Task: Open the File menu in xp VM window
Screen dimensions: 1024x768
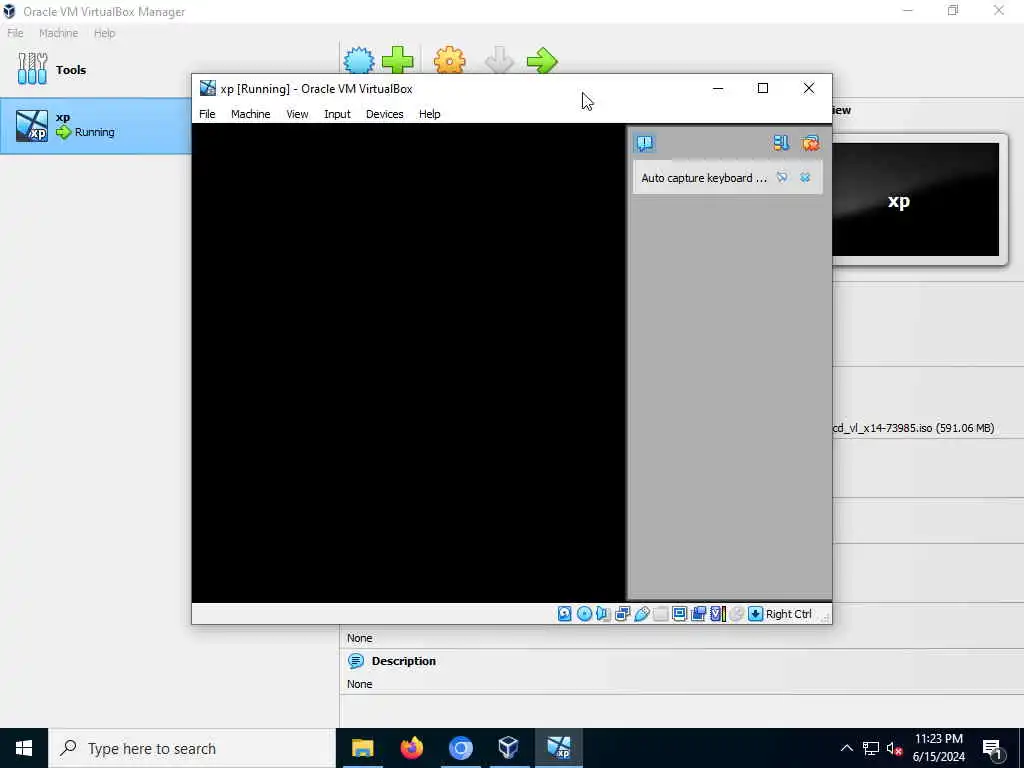Action: click(x=207, y=114)
